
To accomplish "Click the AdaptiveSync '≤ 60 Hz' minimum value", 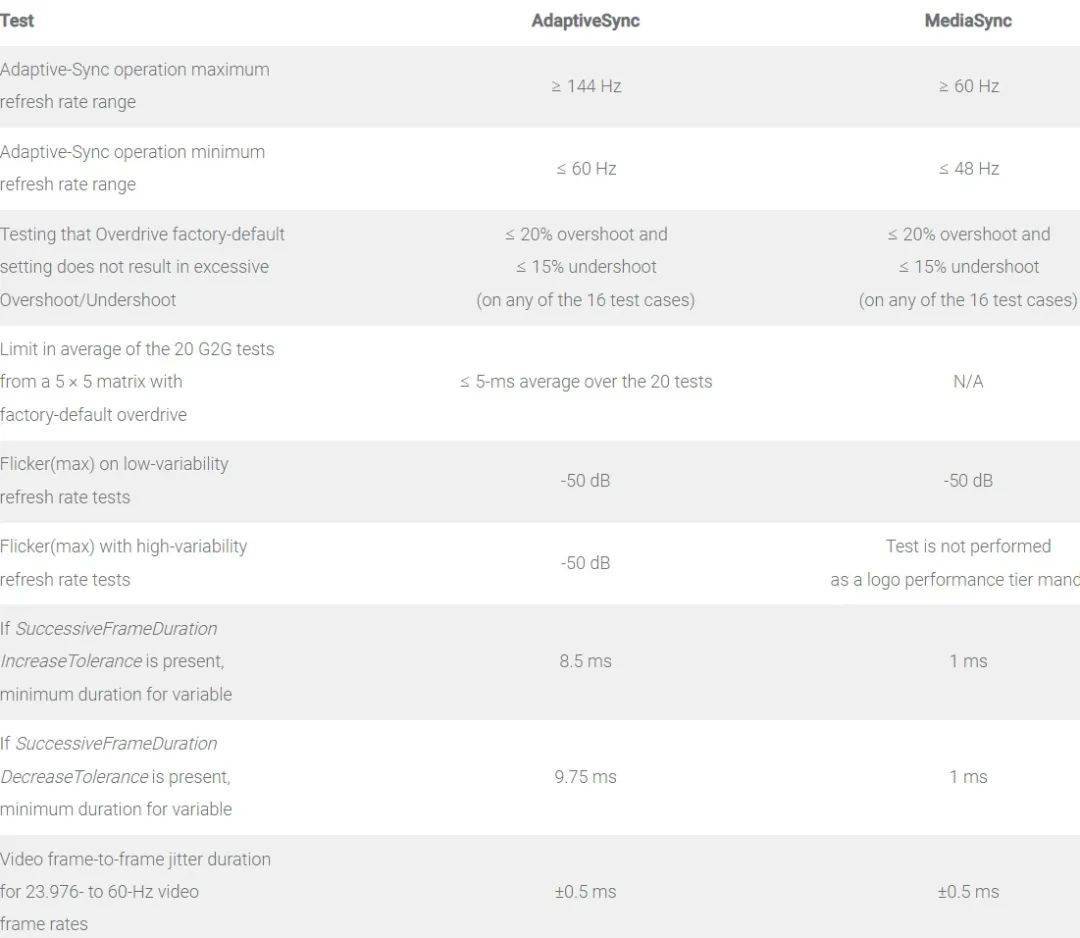I will pos(586,168).
